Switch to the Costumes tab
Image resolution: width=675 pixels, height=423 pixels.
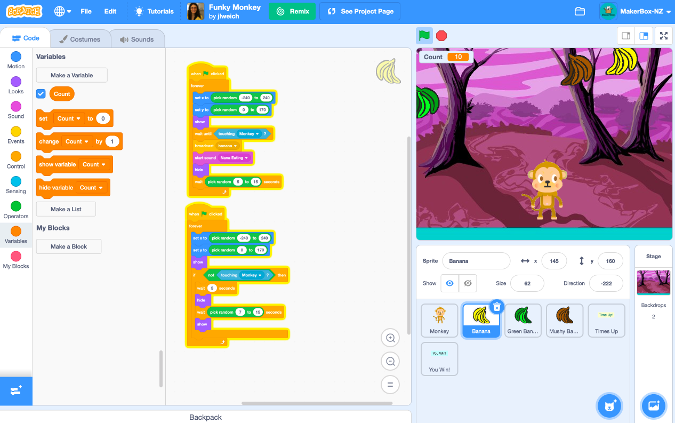[78, 39]
